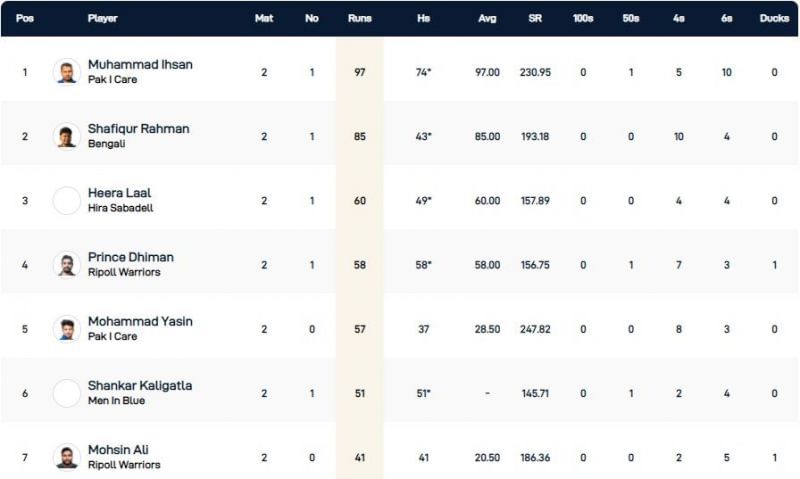Sort by 6s column header
The width and height of the screenshot is (800, 479).
pyautogui.click(x=726, y=18)
